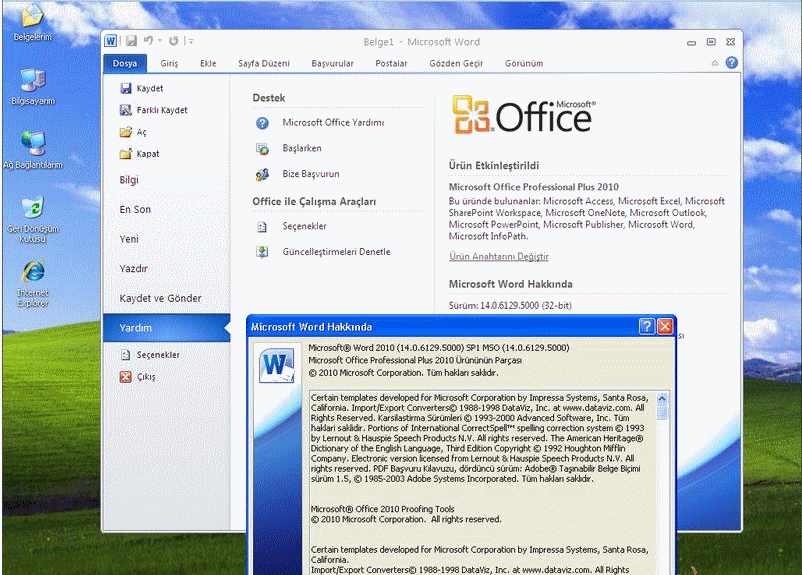Minimize the ribbon with the caret icon
Image resolution: width=802 pixels, height=575 pixels.
(715, 63)
